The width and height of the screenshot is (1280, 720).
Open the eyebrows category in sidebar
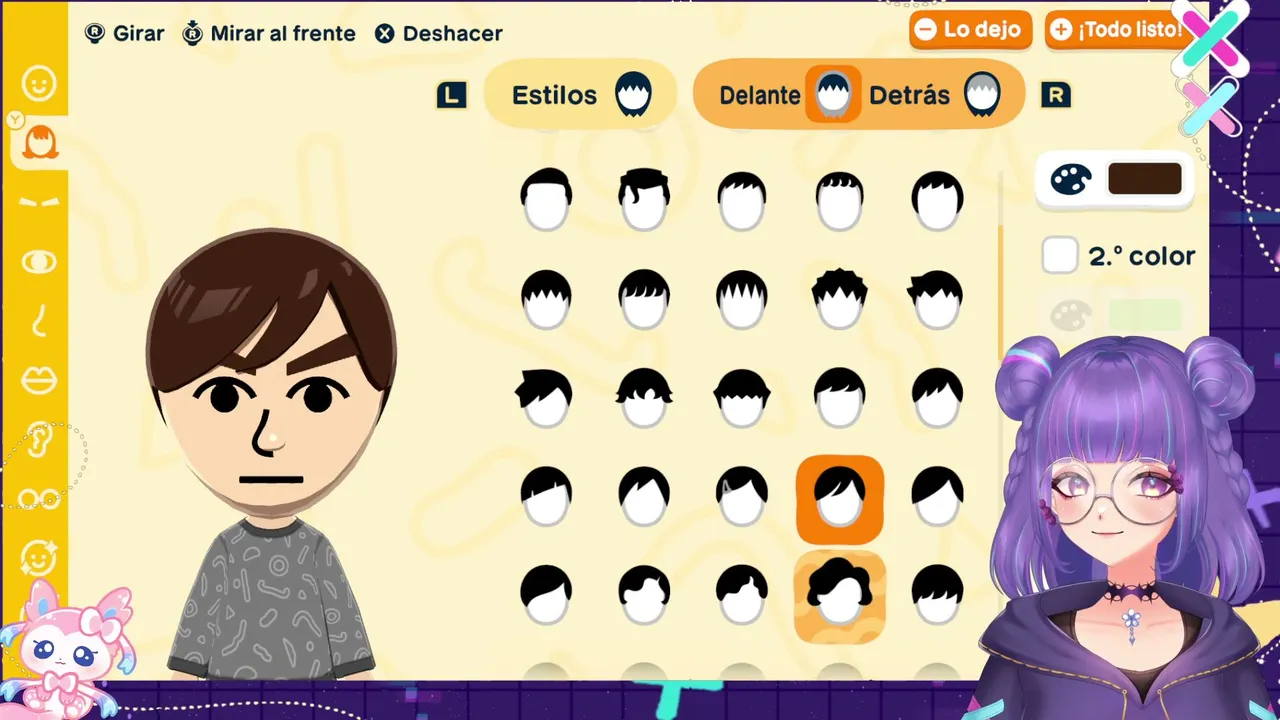[39, 201]
